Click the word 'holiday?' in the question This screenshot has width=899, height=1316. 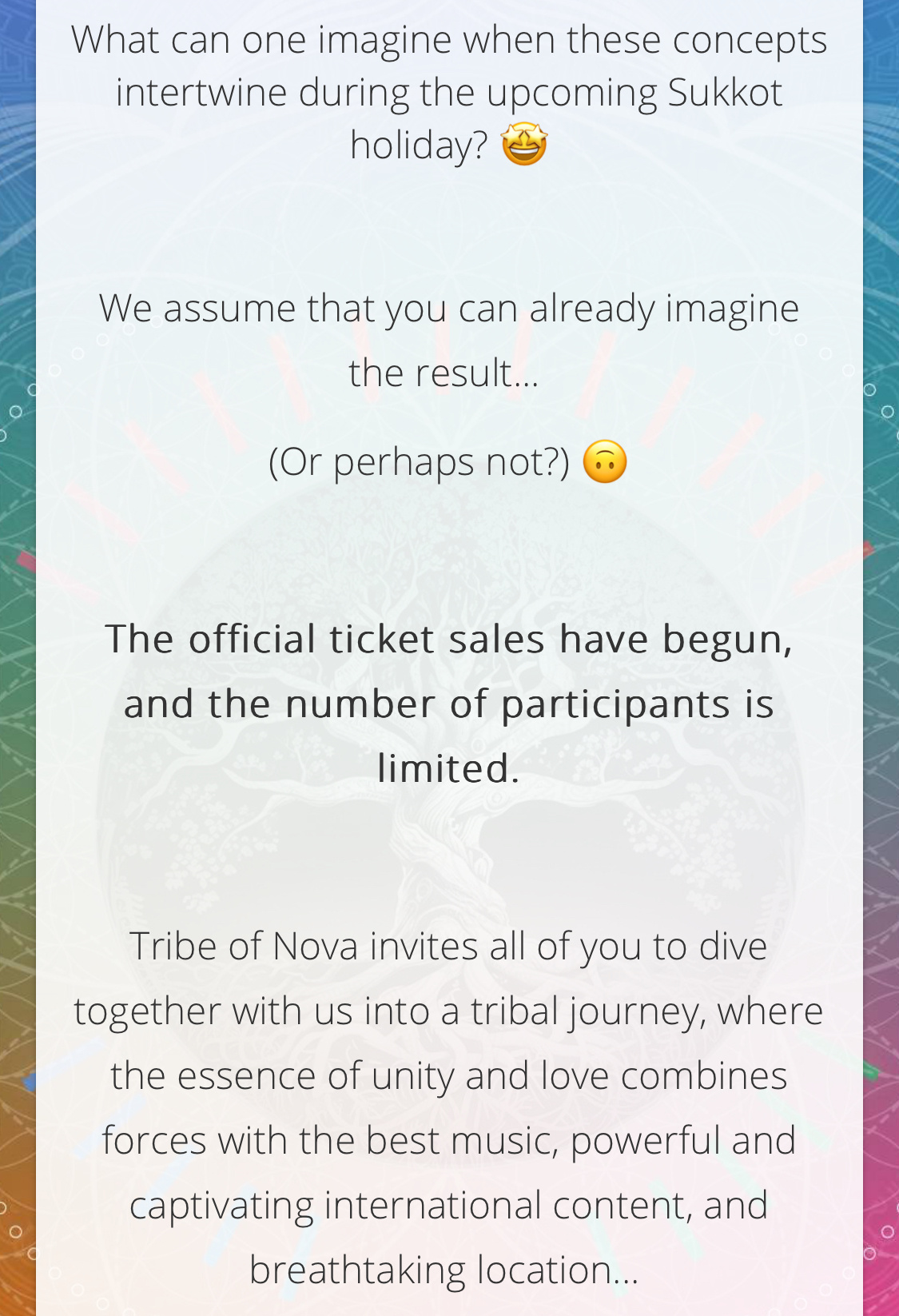pos(419,145)
